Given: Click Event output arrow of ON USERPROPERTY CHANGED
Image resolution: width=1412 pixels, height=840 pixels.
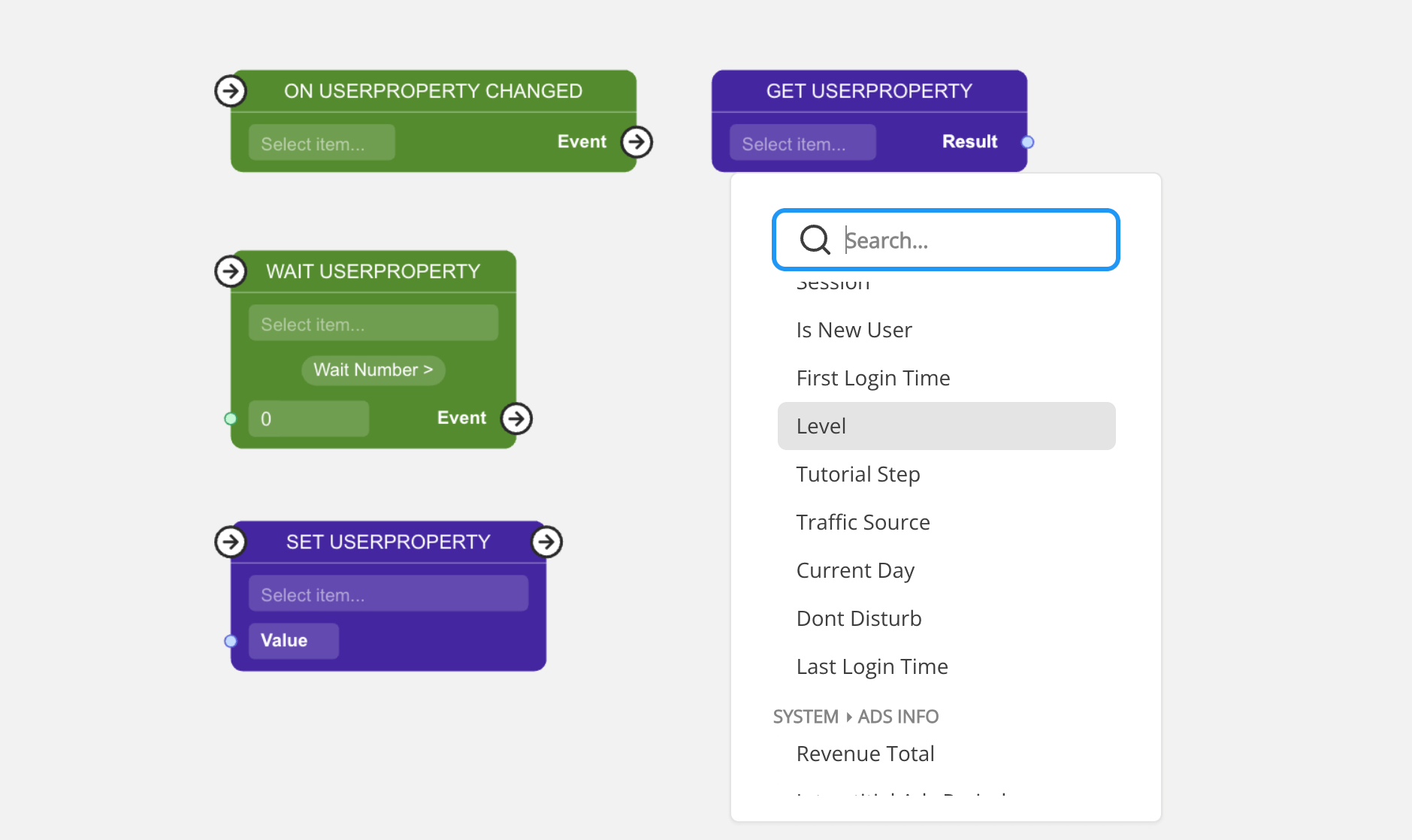Looking at the screenshot, I should [636, 142].
